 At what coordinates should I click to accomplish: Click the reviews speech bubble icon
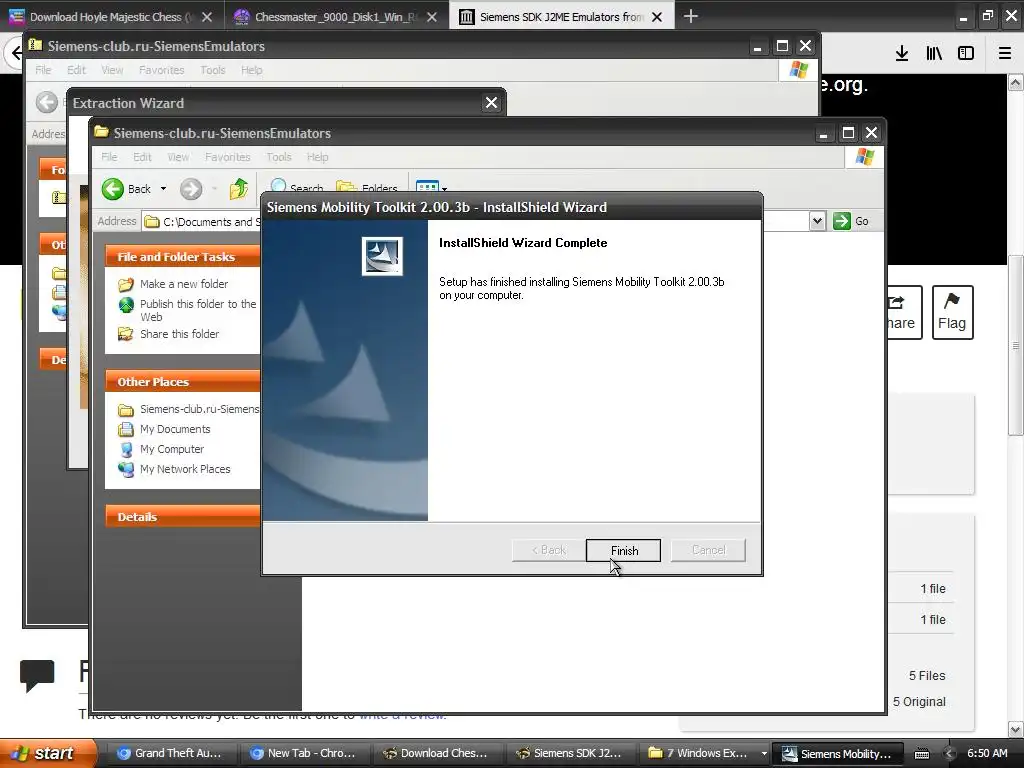coord(37,675)
